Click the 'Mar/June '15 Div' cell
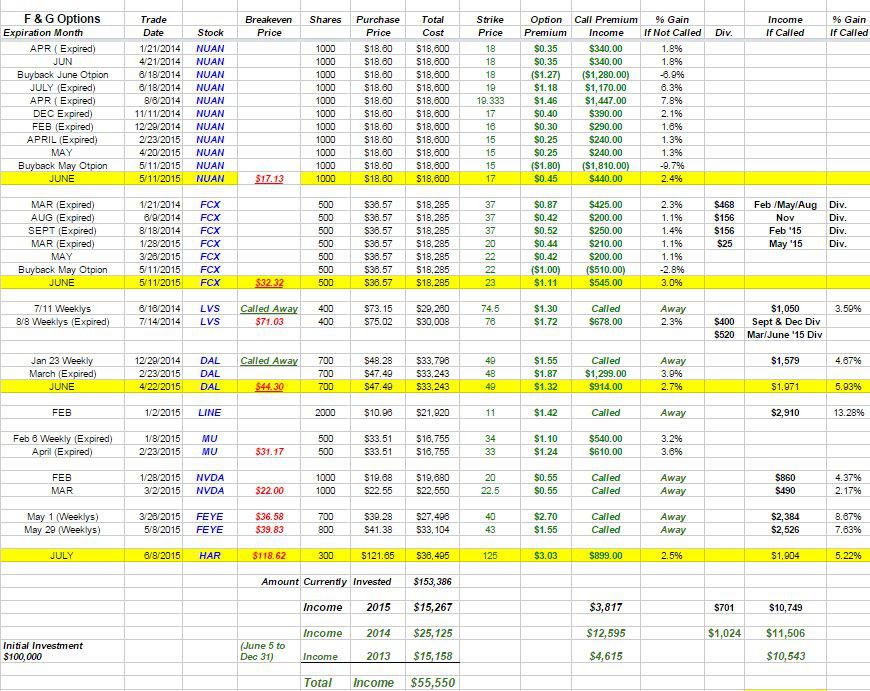The height and width of the screenshot is (691, 870). pyautogui.click(x=785, y=335)
